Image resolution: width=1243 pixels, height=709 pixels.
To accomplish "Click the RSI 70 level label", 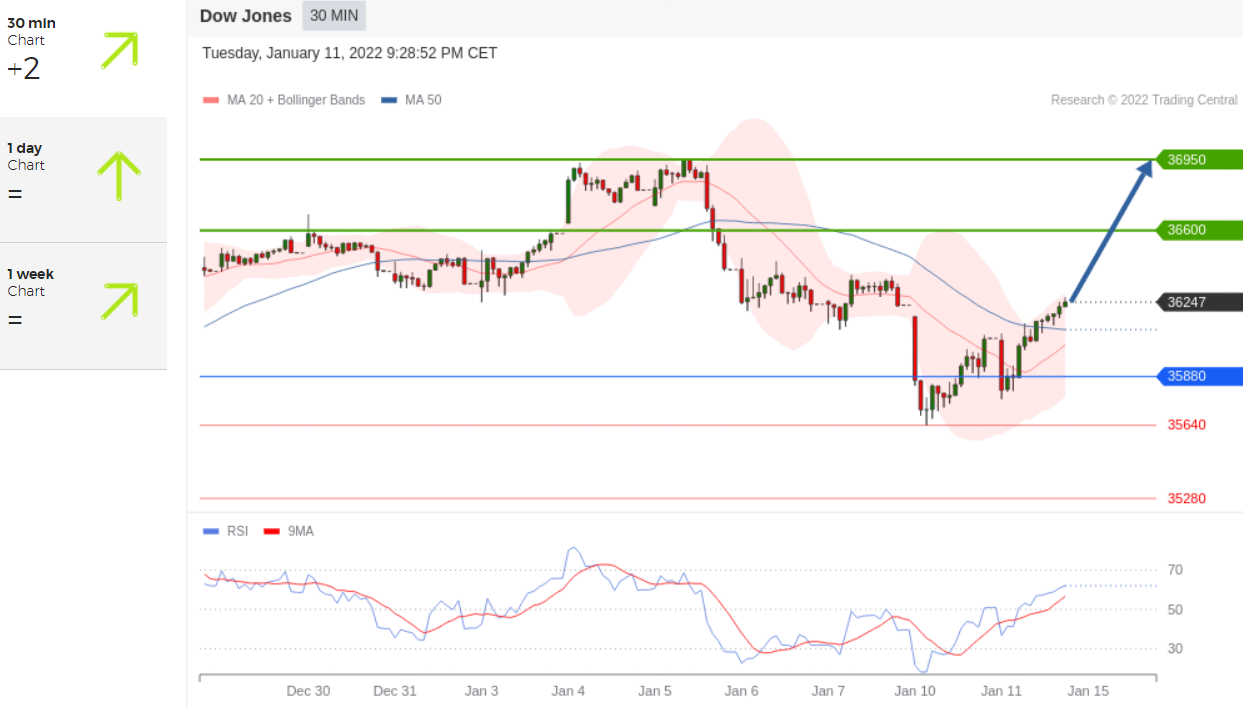I will point(1175,570).
